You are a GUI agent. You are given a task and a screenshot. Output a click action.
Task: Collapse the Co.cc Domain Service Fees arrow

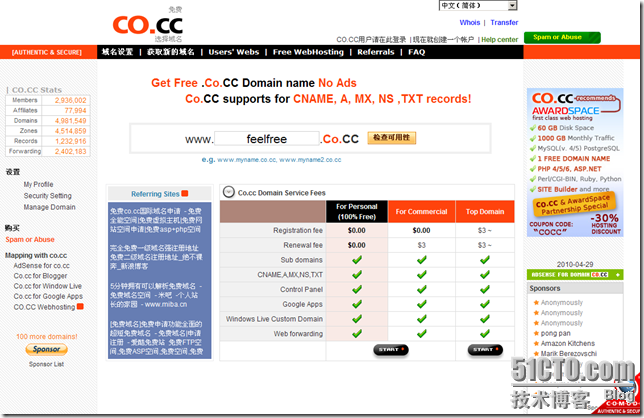coord(228,192)
